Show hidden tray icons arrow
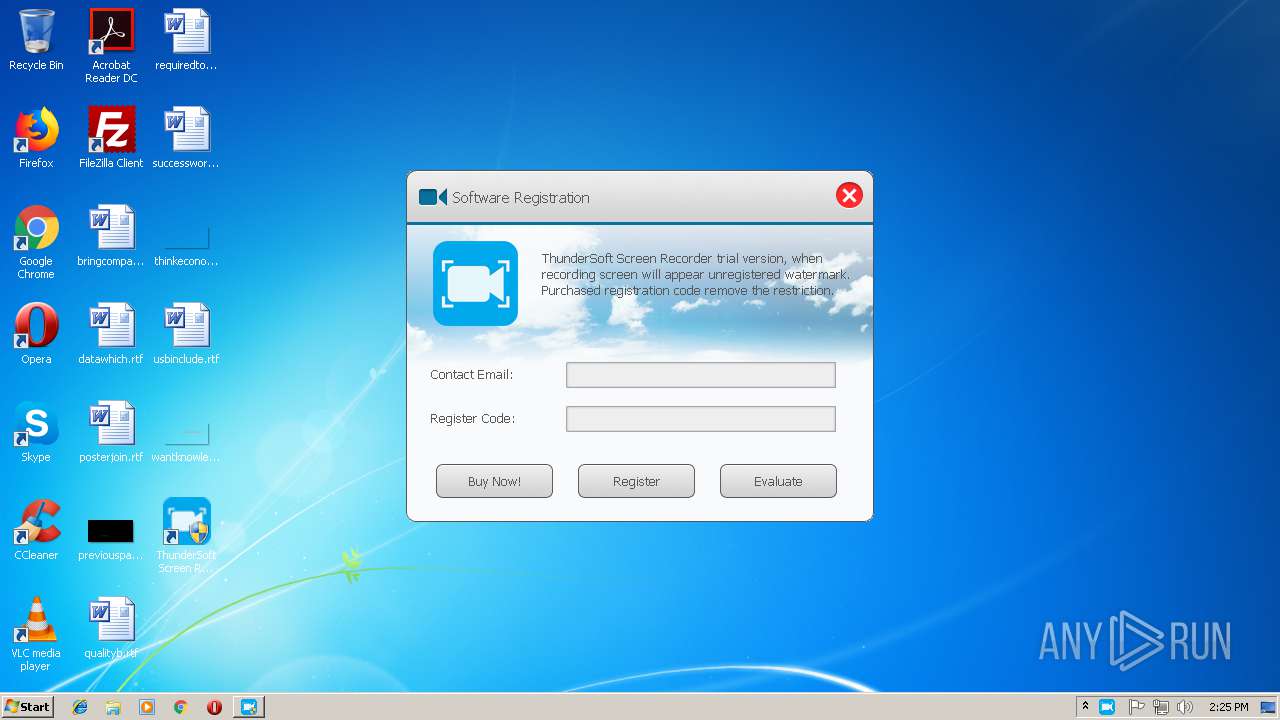This screenshot has width=1280, height=720. coord(1085,707)
